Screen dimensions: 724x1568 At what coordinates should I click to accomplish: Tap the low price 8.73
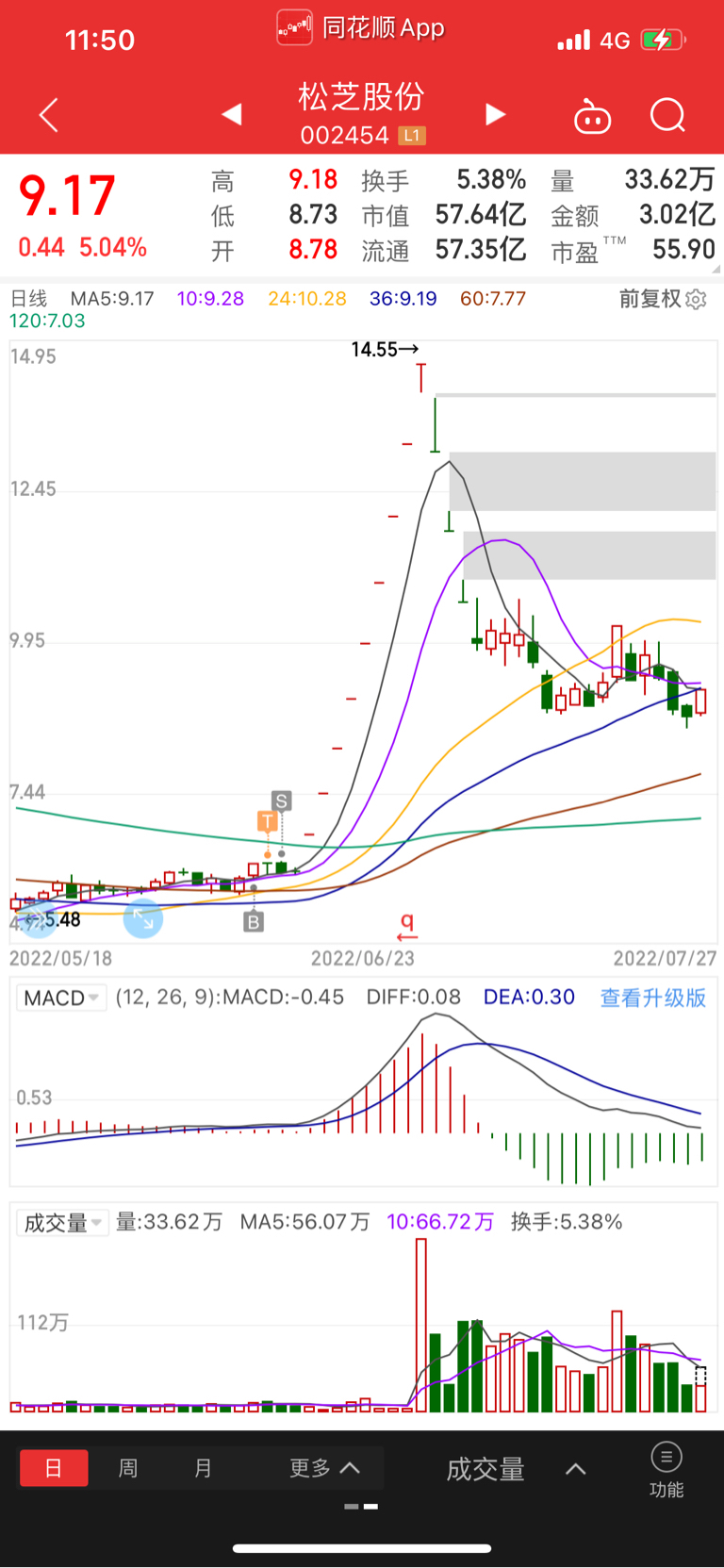pyautogui.click(x=313, y=214)
